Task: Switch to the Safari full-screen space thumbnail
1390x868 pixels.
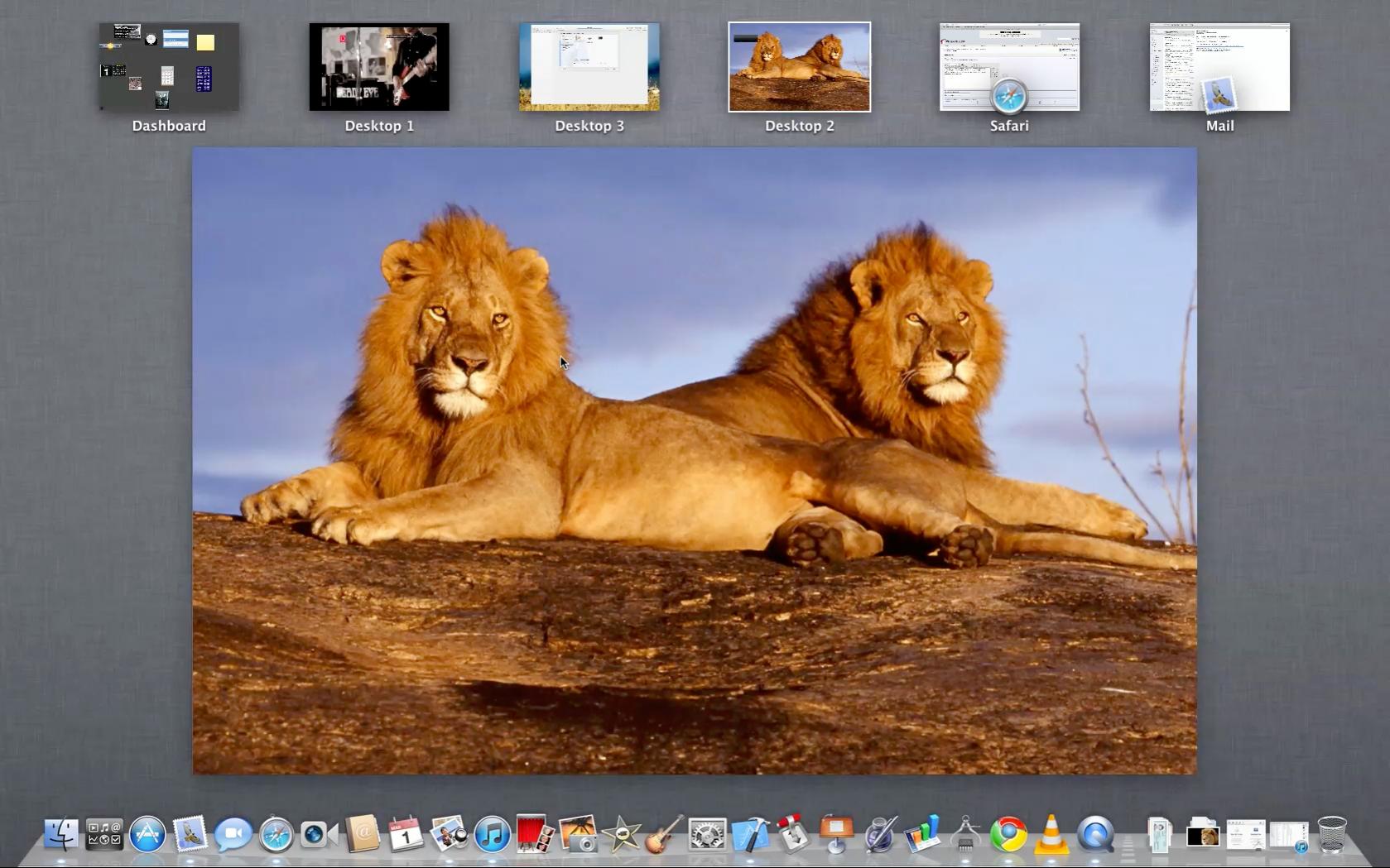Action: click(x=1009, y=67)
